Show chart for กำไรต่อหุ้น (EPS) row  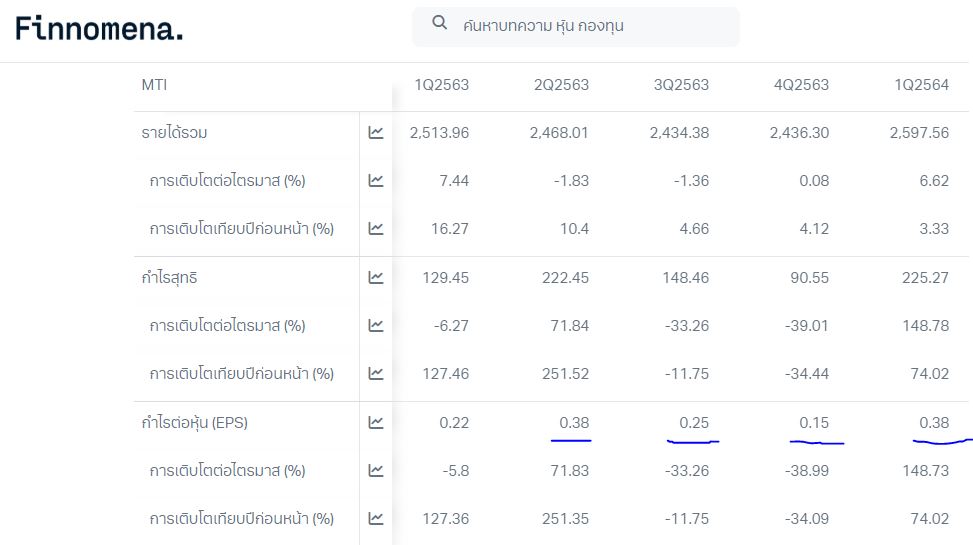click(376, 422)
